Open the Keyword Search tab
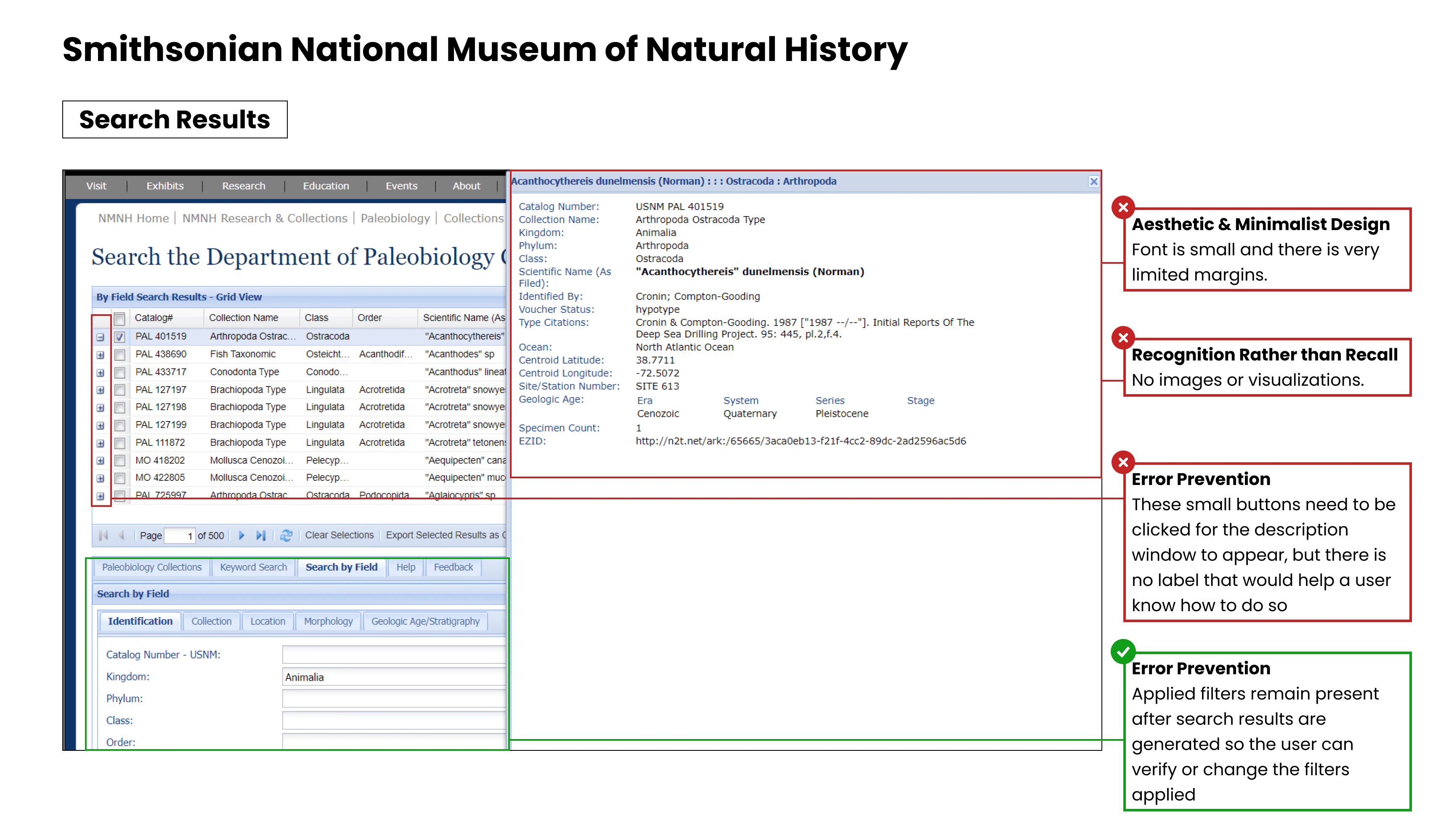1454x840 pixels. coord(253,567)
